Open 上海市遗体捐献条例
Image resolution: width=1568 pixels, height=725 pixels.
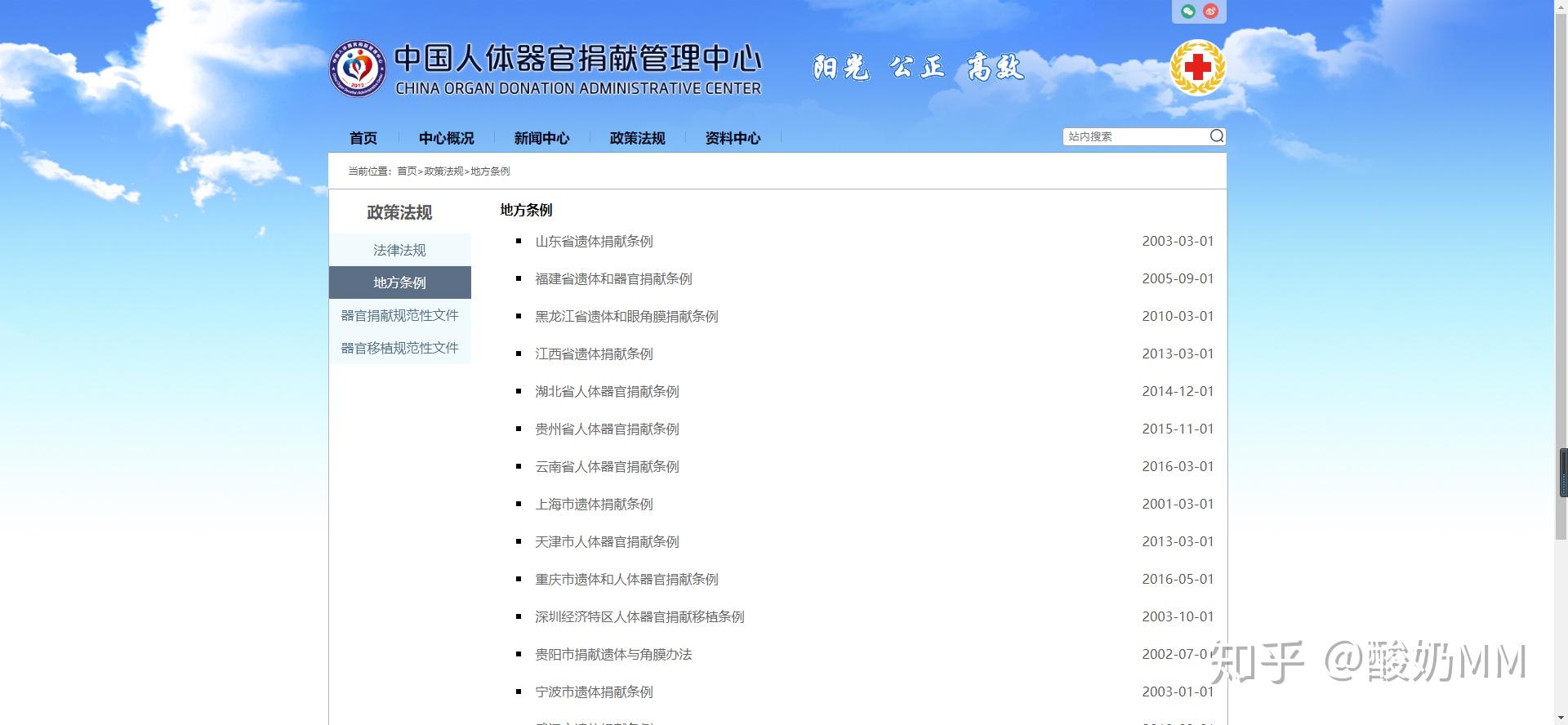[x=595, y=505]
